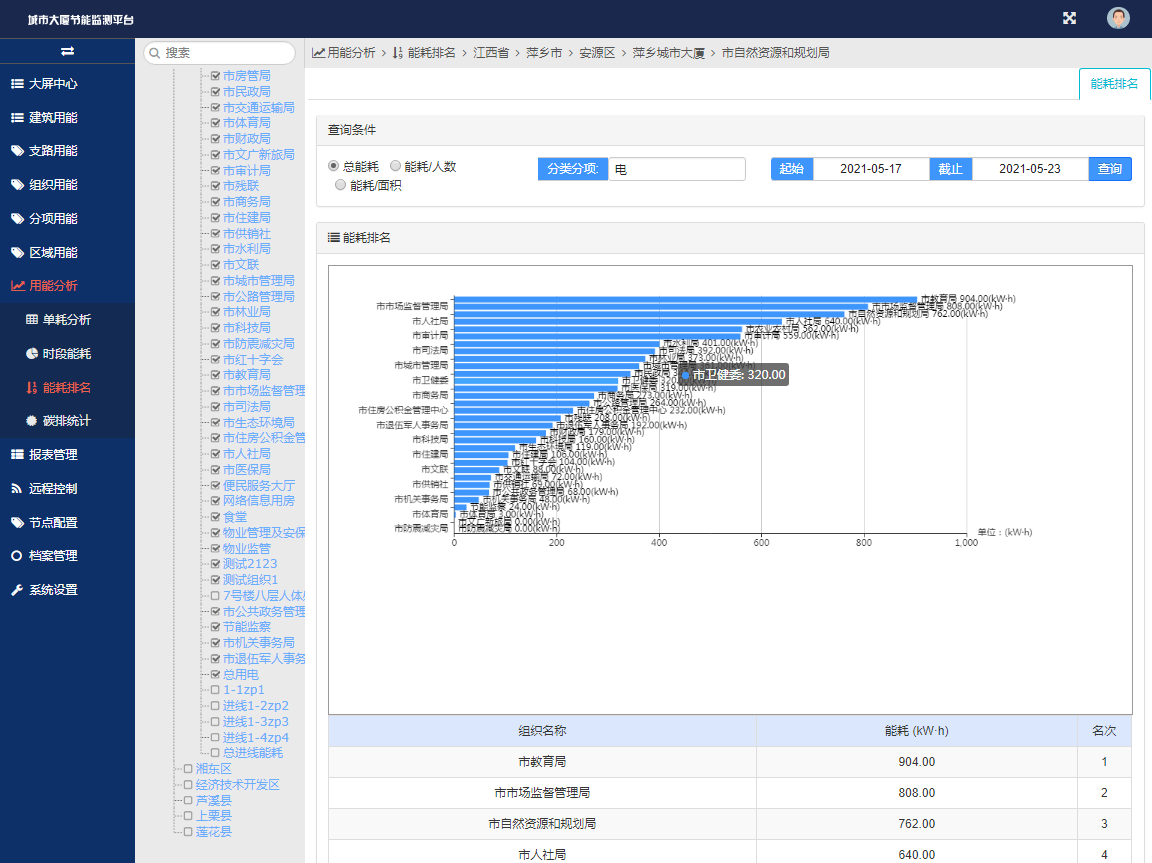Viewport: 1152px width, 863px height.
Task: Open 远程控制 in the sidebar
Action: tap(53, 489)
